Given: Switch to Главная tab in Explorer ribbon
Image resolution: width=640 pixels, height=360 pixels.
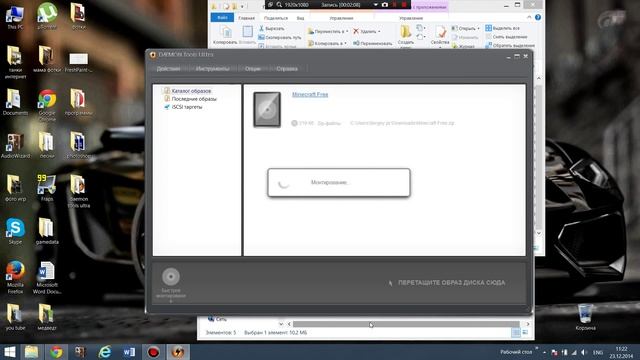Looking at the screenshot, I should pos(247,18).
